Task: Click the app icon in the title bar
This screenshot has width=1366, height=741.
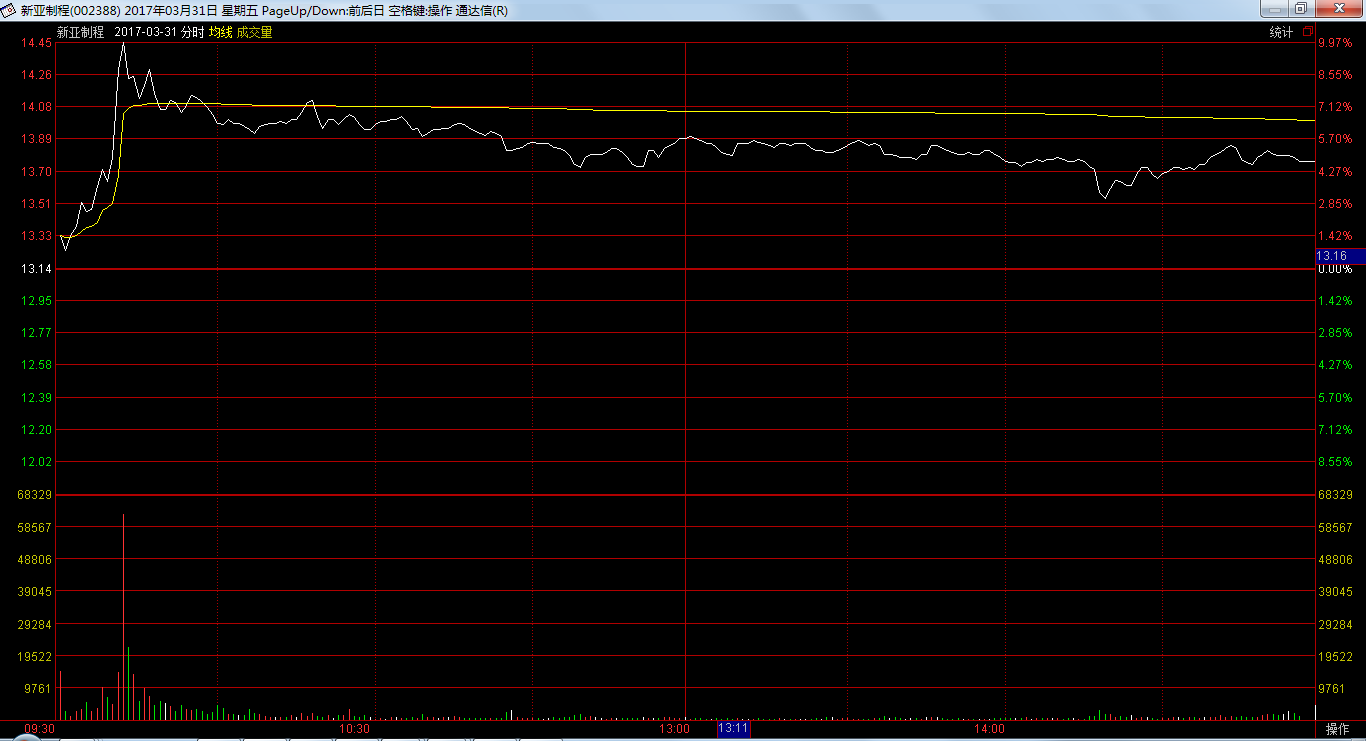Action: pyautogui.click(x=8, y=9)
